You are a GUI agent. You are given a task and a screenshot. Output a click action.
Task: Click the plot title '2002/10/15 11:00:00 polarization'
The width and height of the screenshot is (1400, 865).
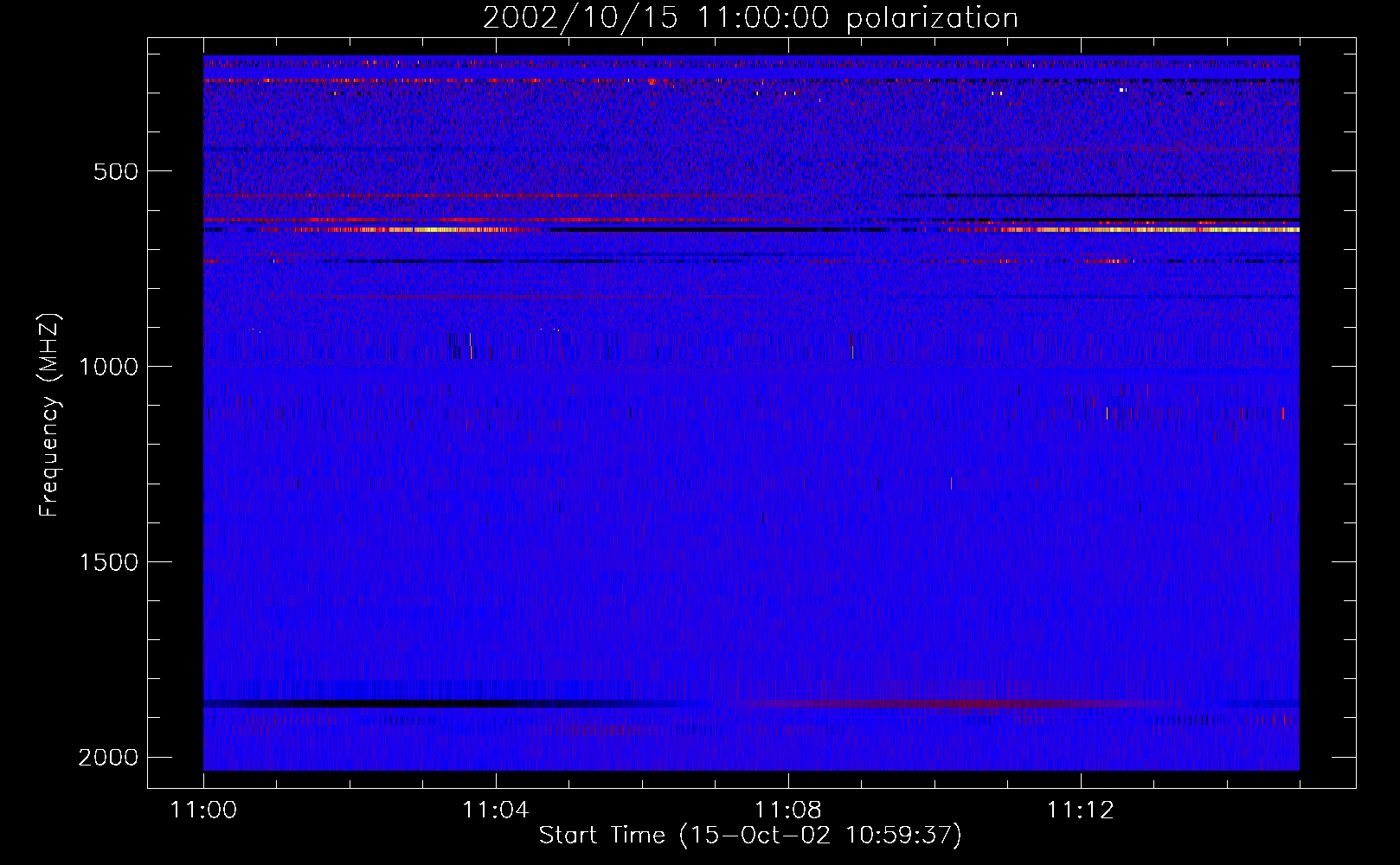750,18
